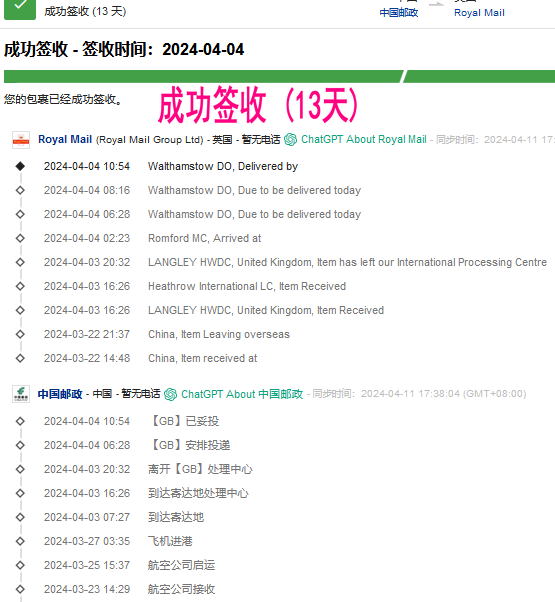Click the 航空公司启运 entry

pyautogui.click(x=129, y=565)
